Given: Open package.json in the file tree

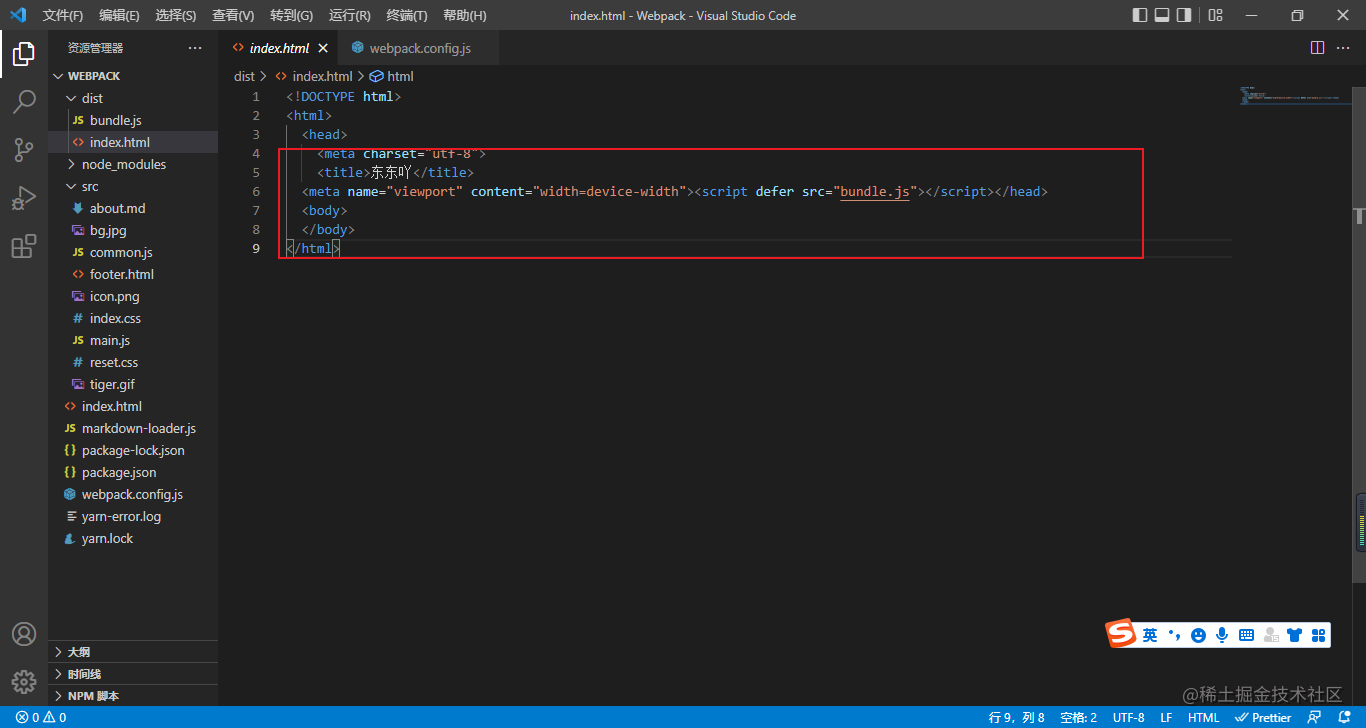Looking at the screenshot, I should click(133, 472).
